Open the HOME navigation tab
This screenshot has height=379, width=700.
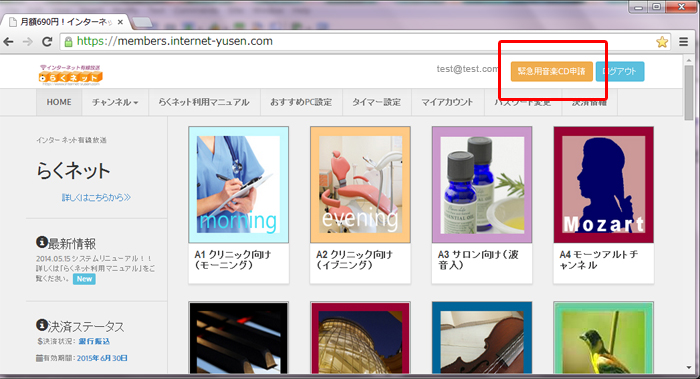[59, 102]
